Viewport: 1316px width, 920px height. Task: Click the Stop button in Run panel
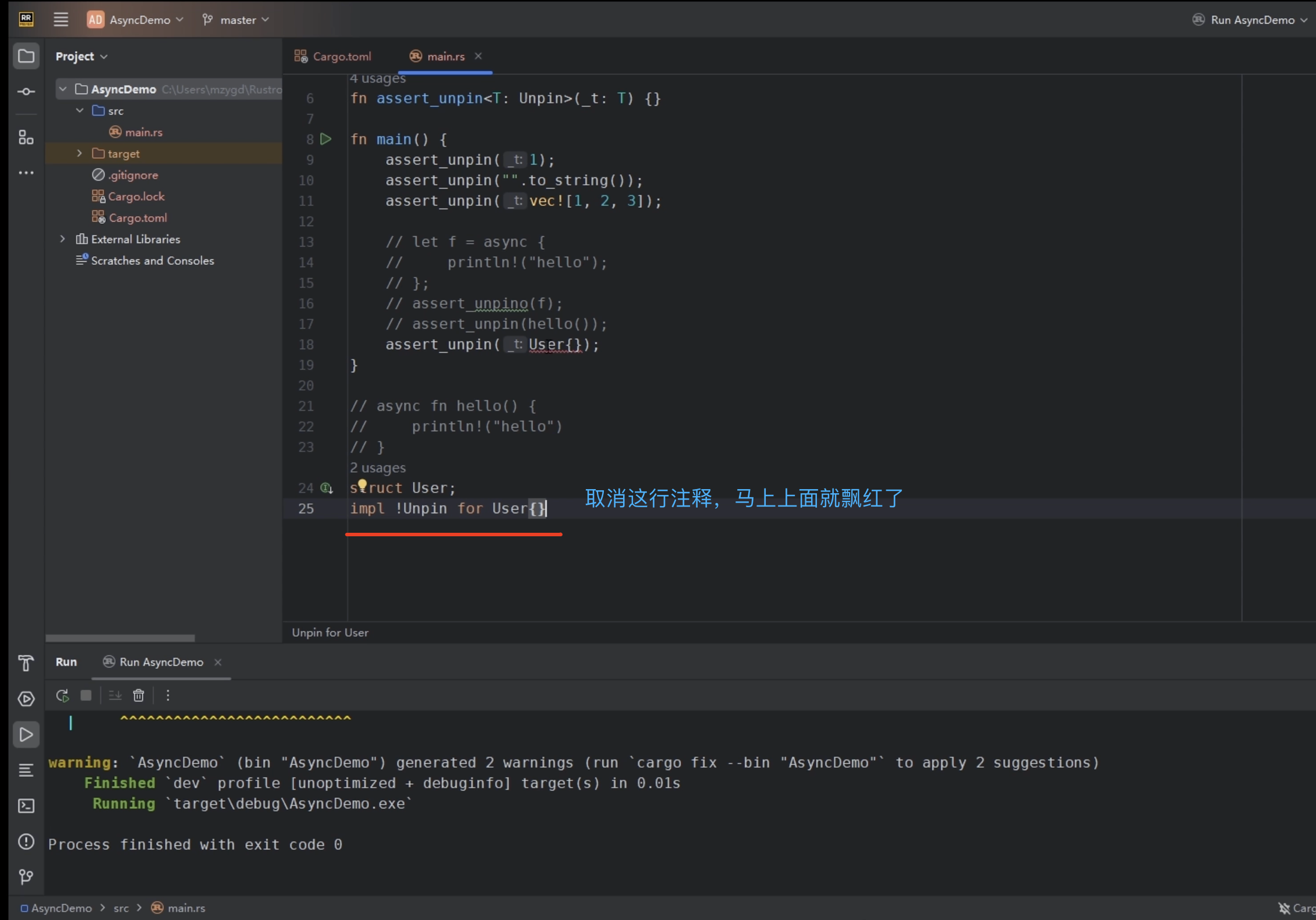tap(86, 695)
